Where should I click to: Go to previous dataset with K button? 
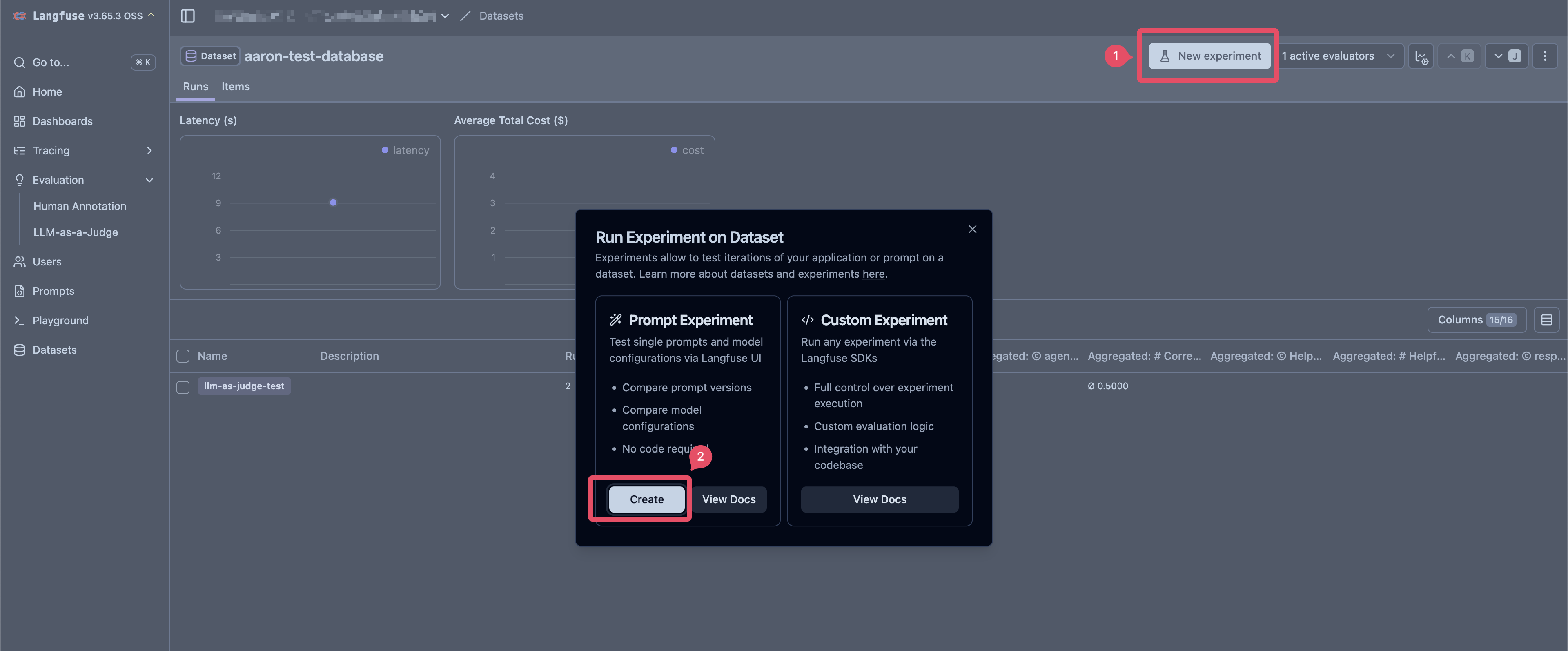1459,56
